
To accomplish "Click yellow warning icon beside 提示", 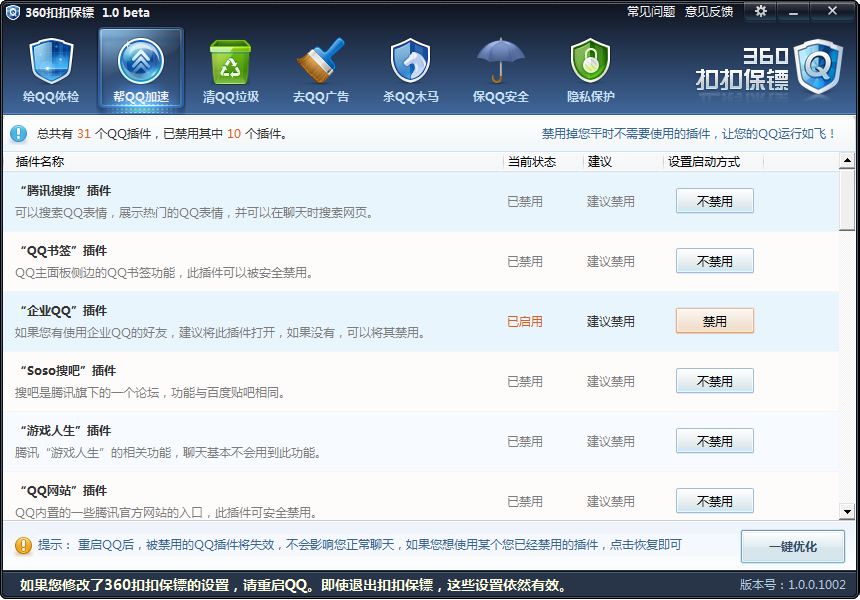I will (23, 545).
